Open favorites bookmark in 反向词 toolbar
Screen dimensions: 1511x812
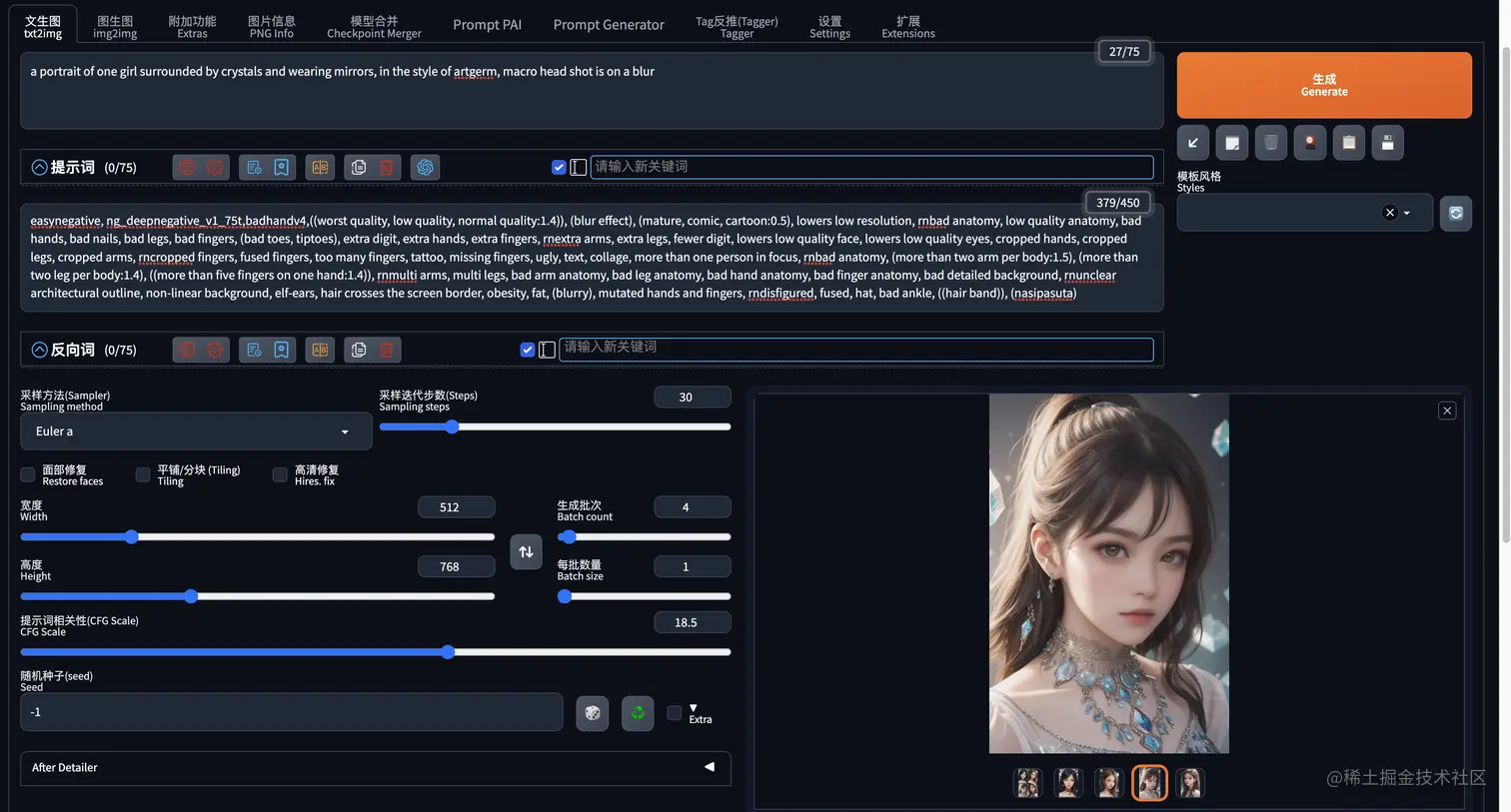click(x=282, y=350)
